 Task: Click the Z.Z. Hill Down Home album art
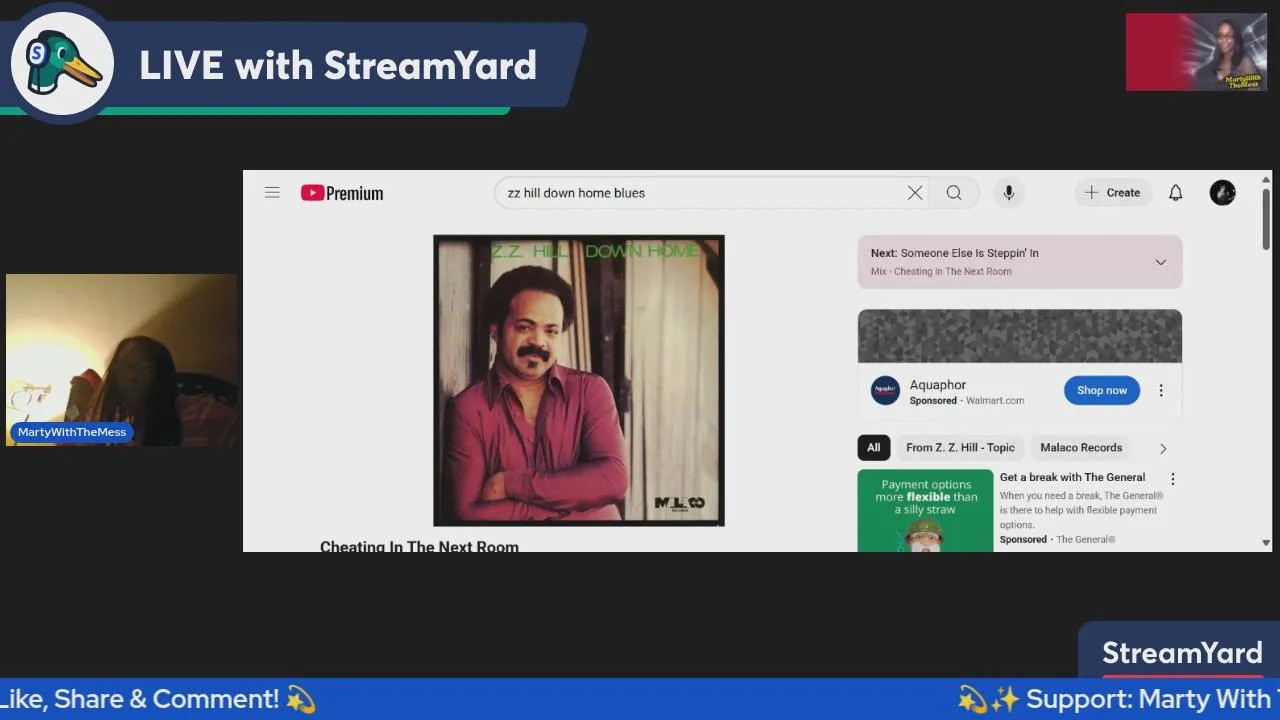pyautogui.click(x=578, y=380)
